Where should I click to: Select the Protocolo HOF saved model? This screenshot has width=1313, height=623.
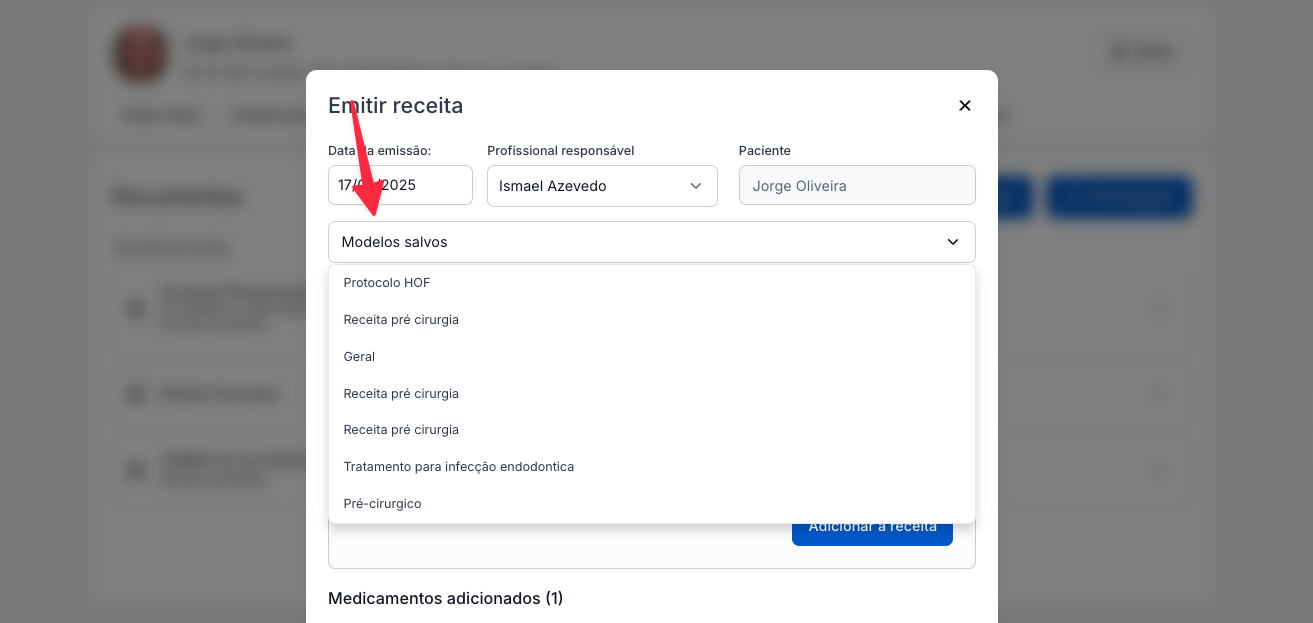click(x=387, y=283)
